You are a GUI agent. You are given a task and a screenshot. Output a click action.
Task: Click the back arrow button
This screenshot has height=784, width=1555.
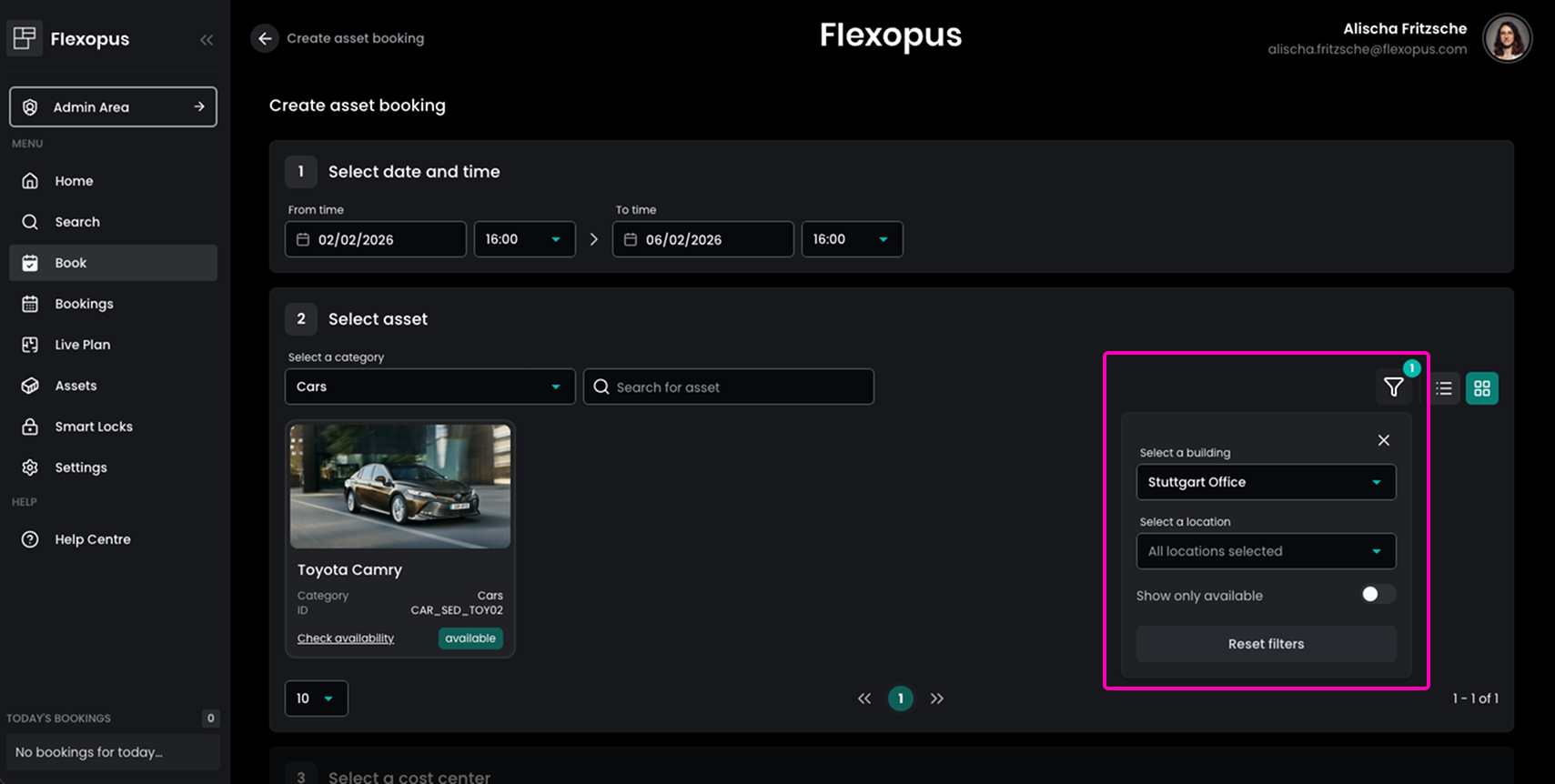tap(265, 38)
